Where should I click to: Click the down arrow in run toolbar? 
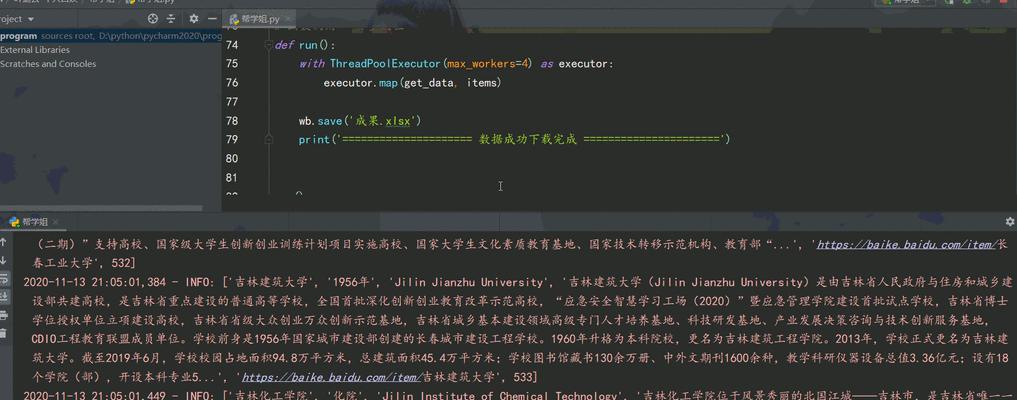3,261
